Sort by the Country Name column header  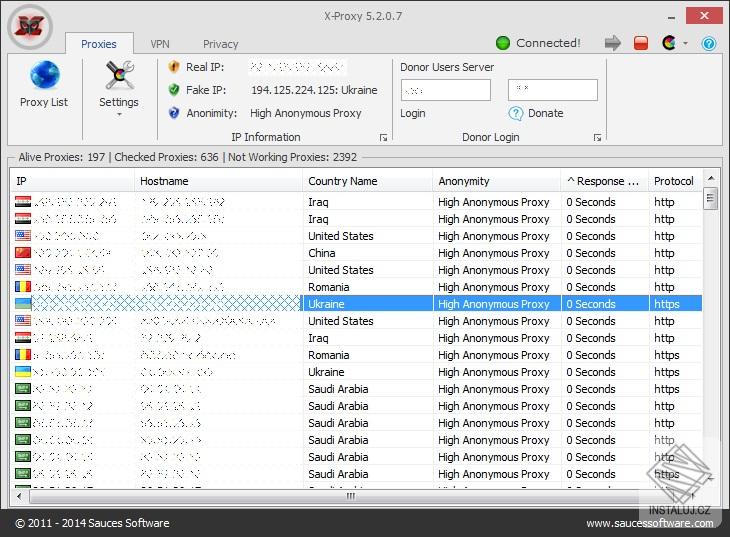click(x=368, y=181)
